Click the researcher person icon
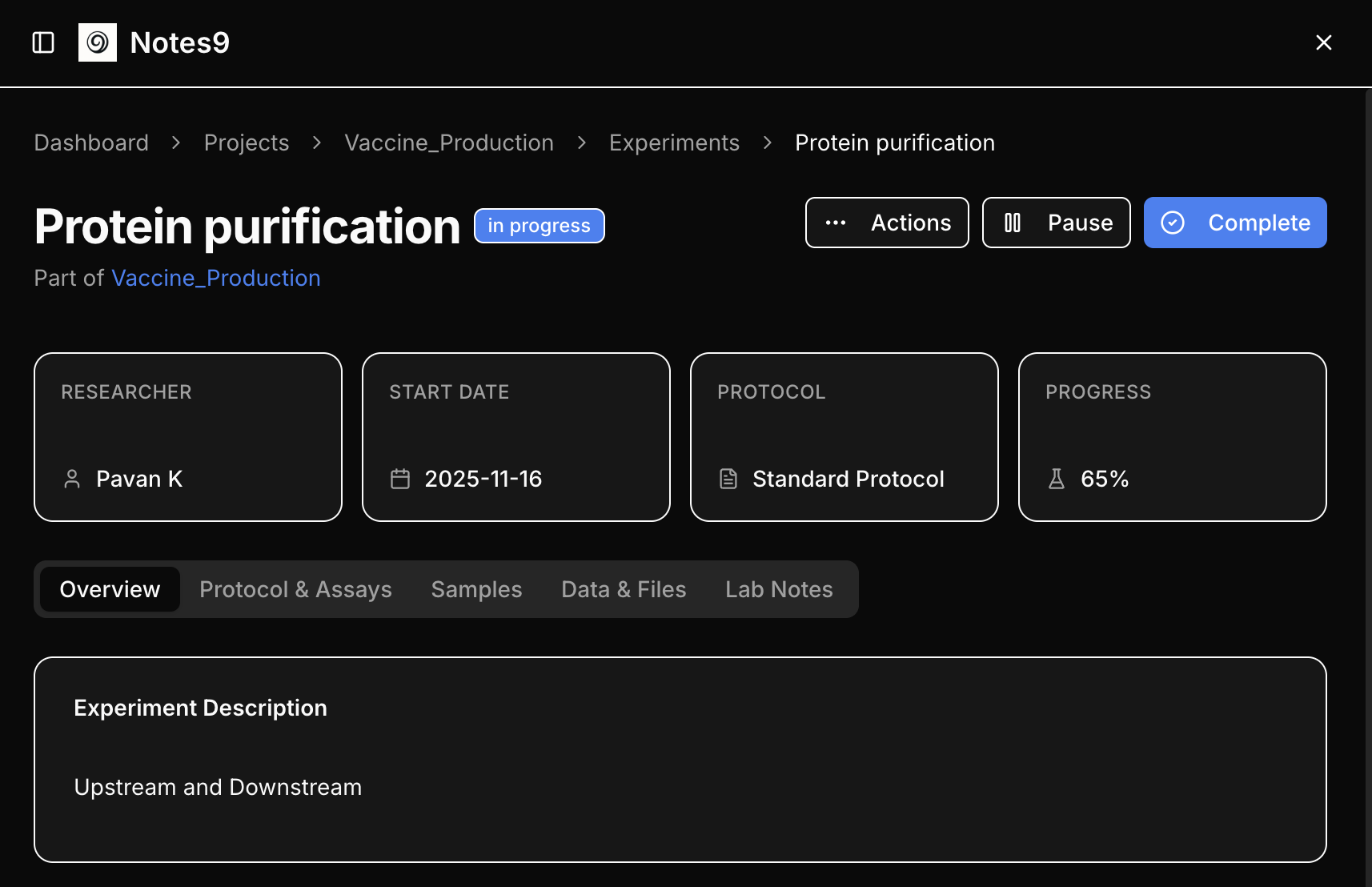The height and width of the screenshot is (887, 1372). pos(72,479)
